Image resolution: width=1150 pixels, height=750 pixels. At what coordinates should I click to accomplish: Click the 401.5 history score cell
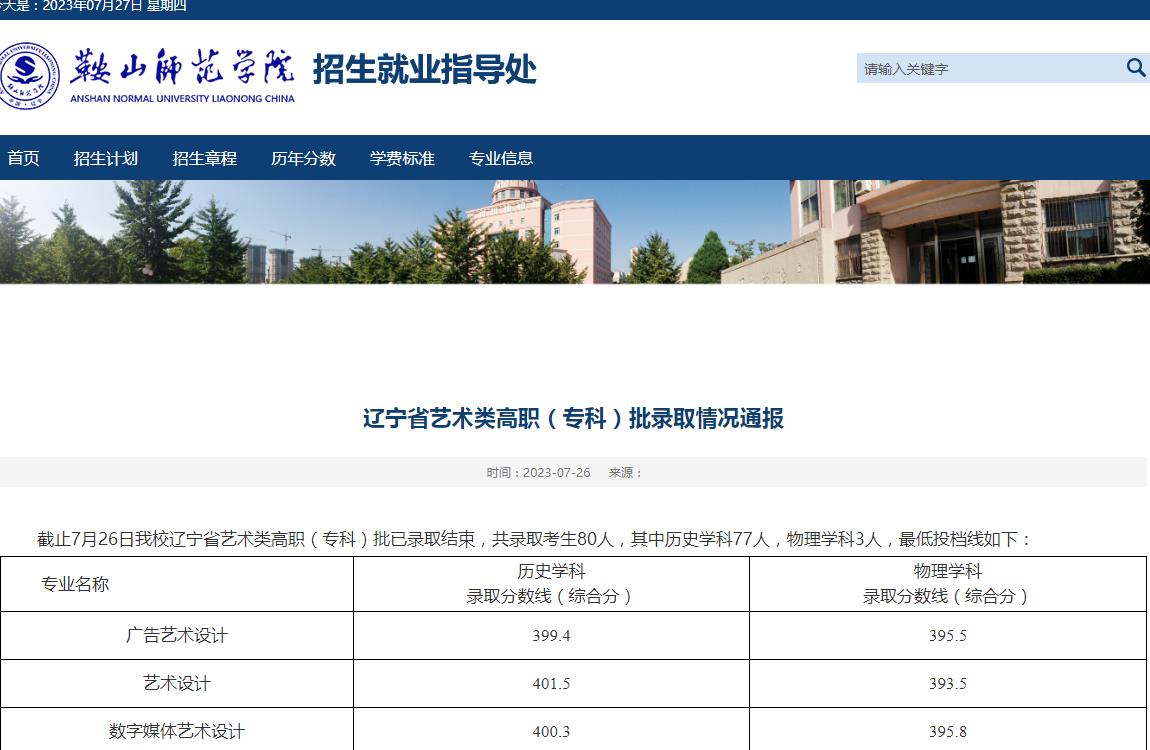[x=552, y=683]
